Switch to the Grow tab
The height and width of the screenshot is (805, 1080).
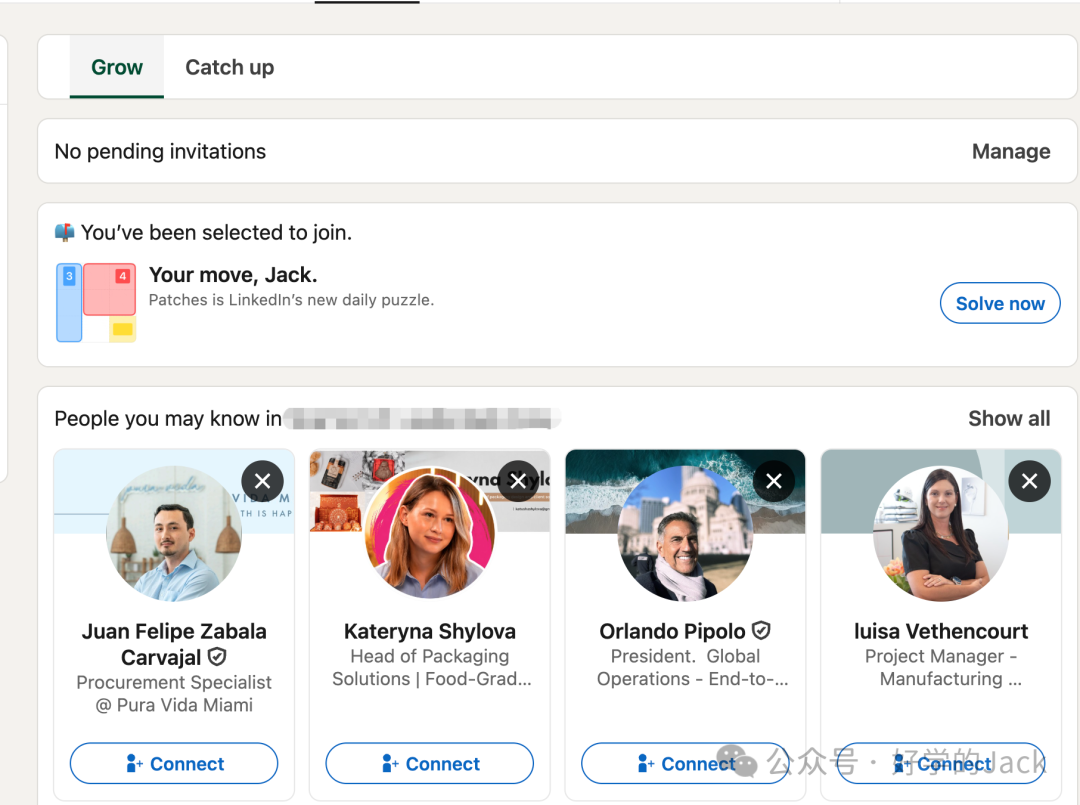click(x=116, y=67)
